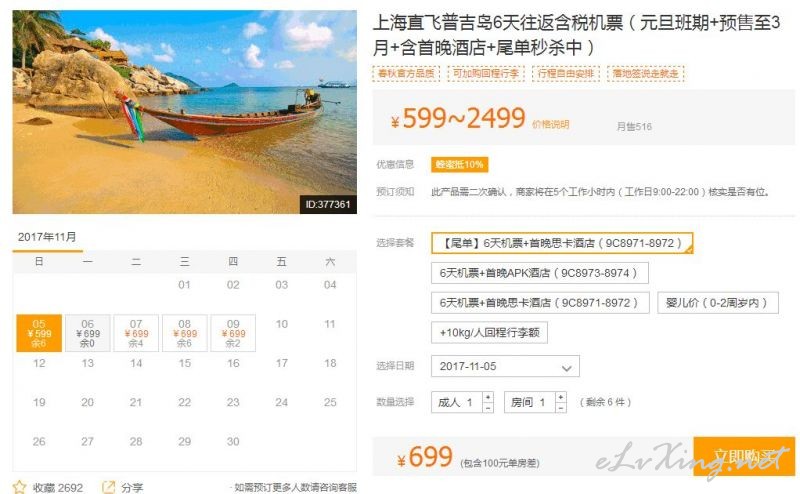Screen dimensions: 800x494
Task: Click the 立即购买 buy now button
Action: 744,456
